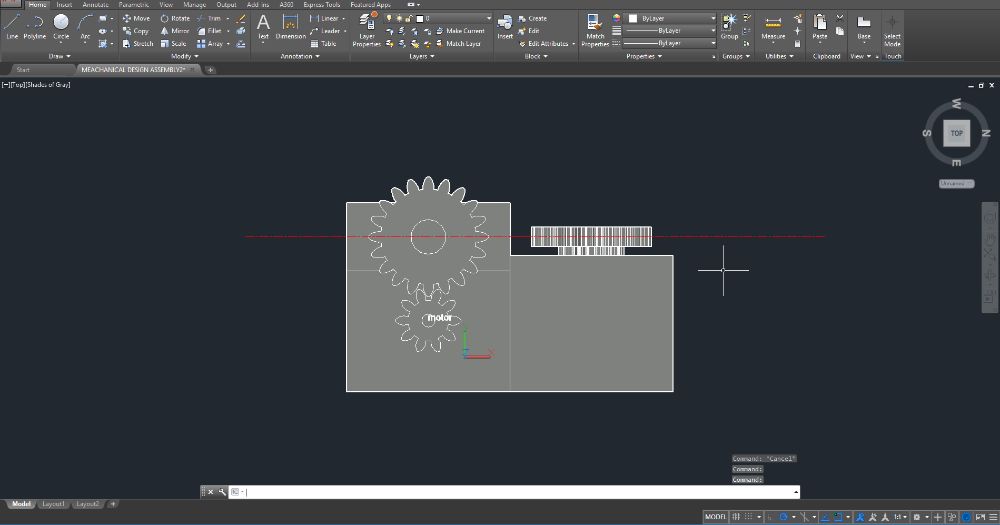Open the Layer Properties manager
1000x525 pixels.
(x=367, y=29)
